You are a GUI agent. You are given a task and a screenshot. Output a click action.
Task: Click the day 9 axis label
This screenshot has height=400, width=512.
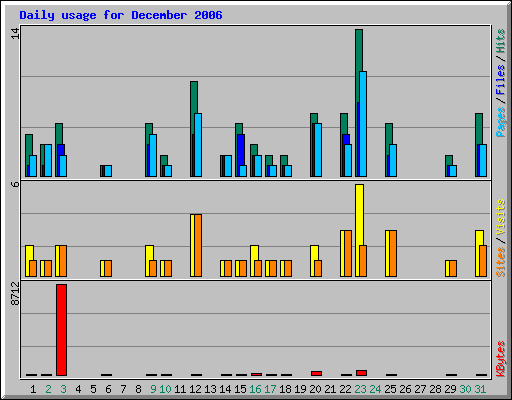(153, 389)
